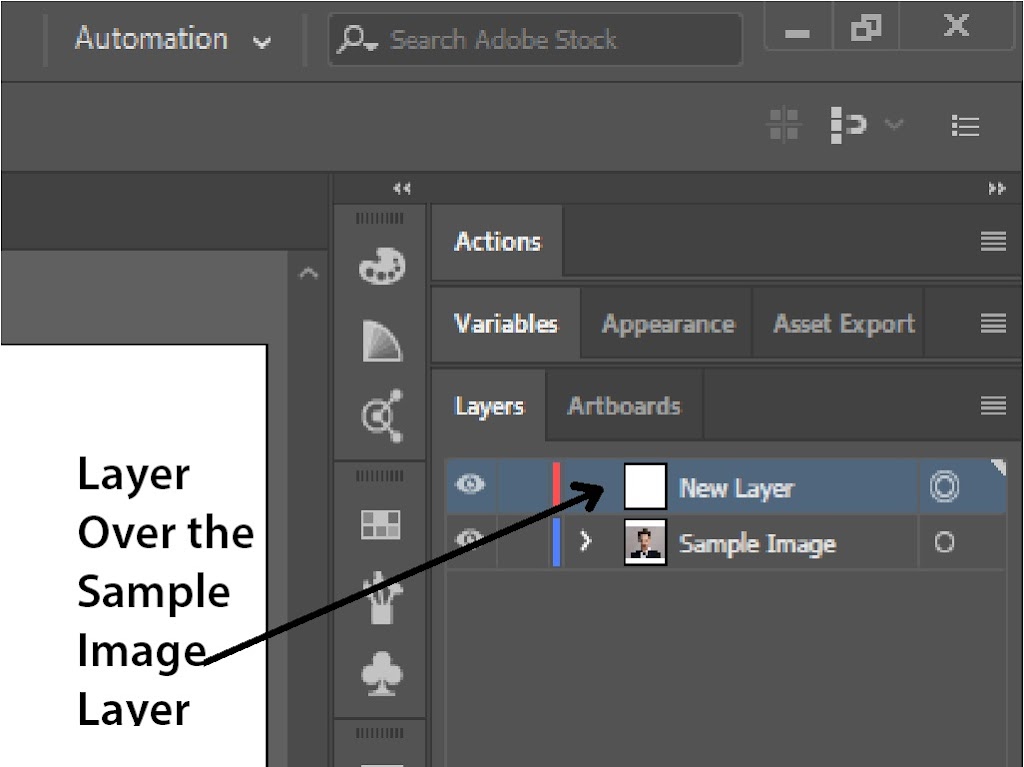Open the Asset Export tab
This screenshot has height=767, width=1024.
click(843, 324)
